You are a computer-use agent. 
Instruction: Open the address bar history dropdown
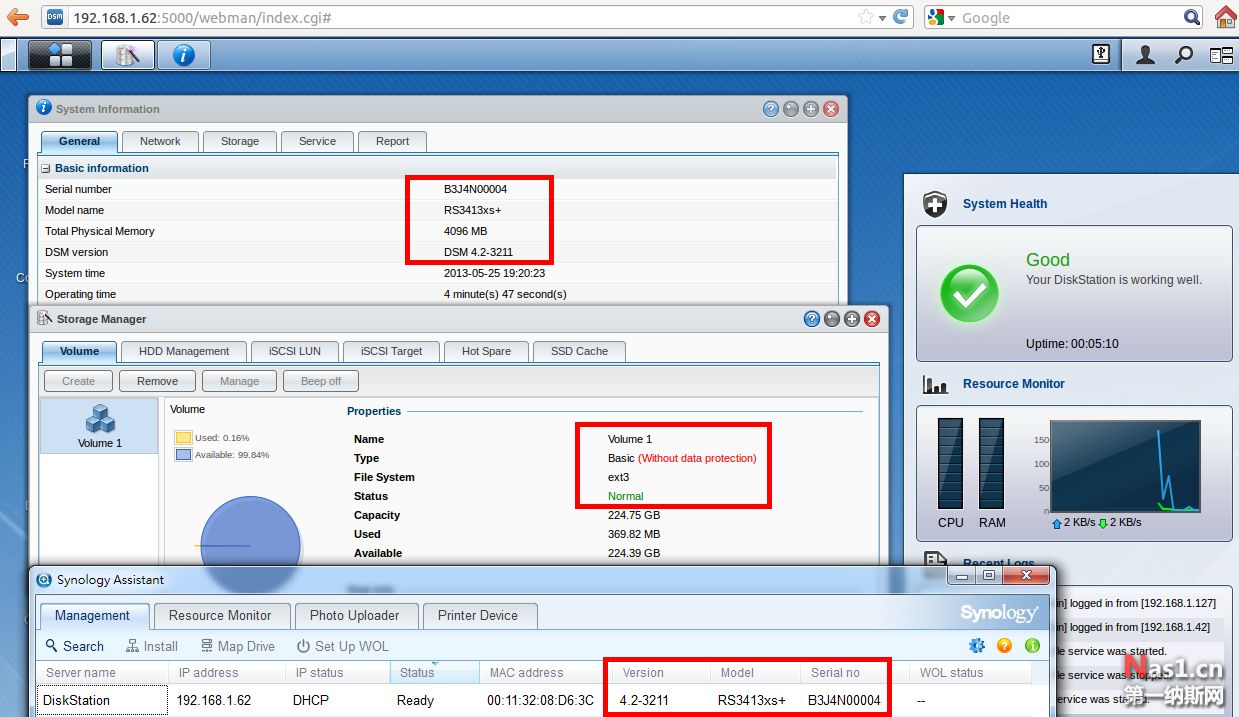tap(881, 18)
